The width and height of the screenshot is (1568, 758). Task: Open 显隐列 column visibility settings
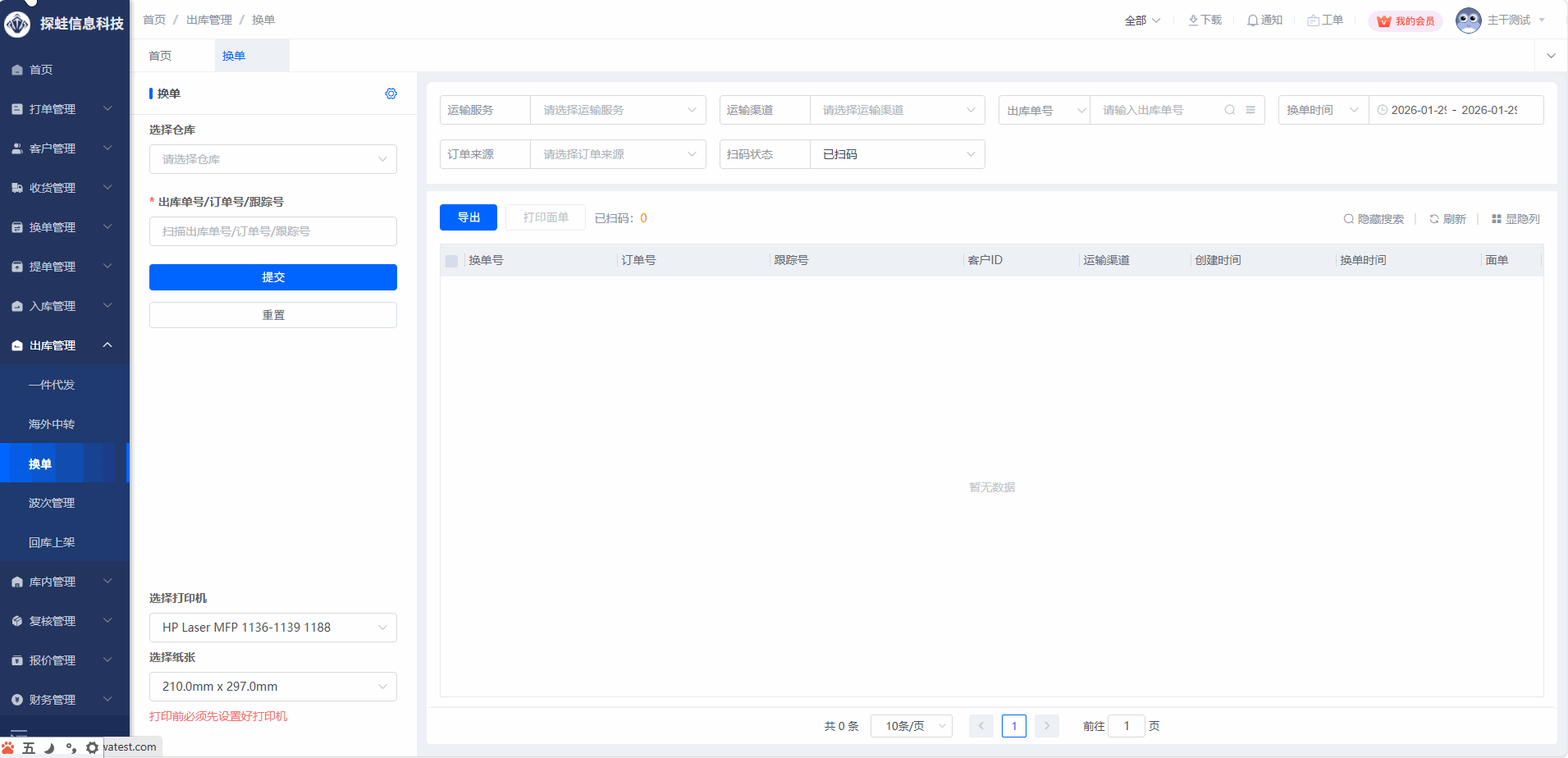[x=1515, y=219]
